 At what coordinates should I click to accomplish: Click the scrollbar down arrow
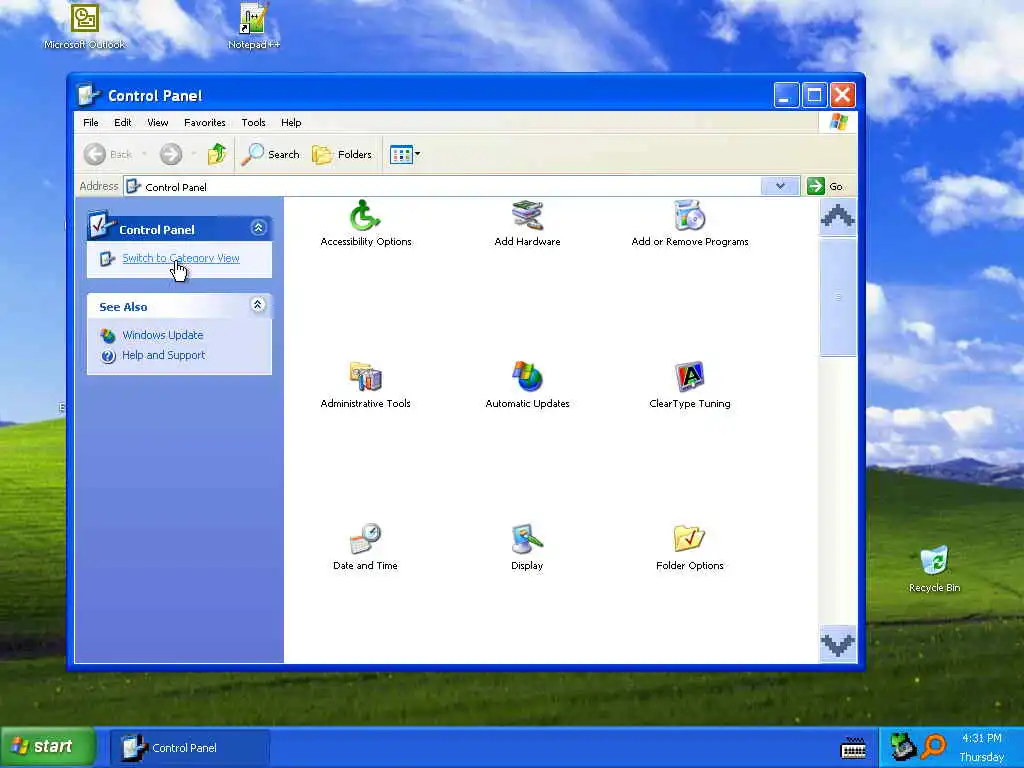tap(838, 644)
